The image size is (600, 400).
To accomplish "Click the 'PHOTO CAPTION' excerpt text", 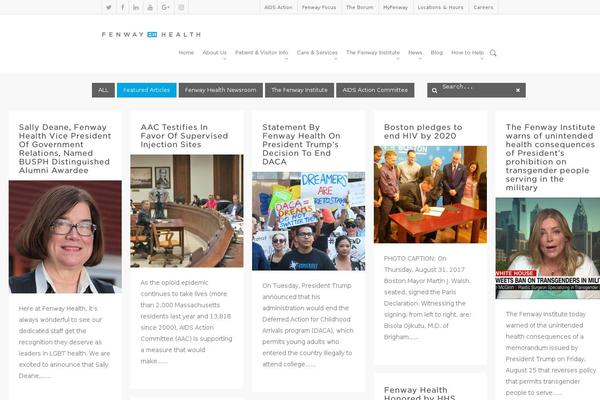I will (x=427, y=298).
